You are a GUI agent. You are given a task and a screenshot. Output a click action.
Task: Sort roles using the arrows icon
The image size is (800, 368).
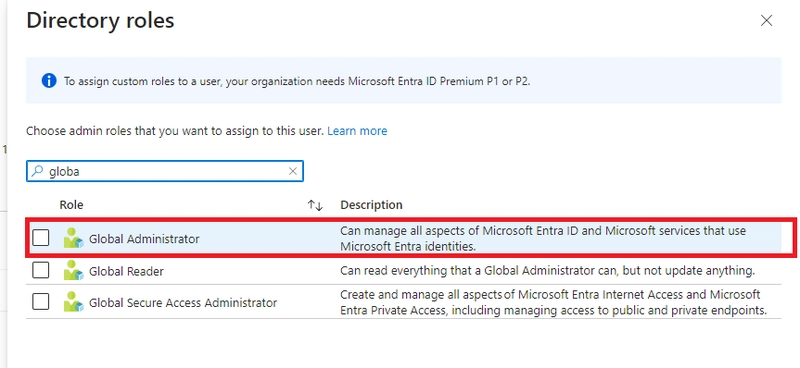click(x=315, y=205)
